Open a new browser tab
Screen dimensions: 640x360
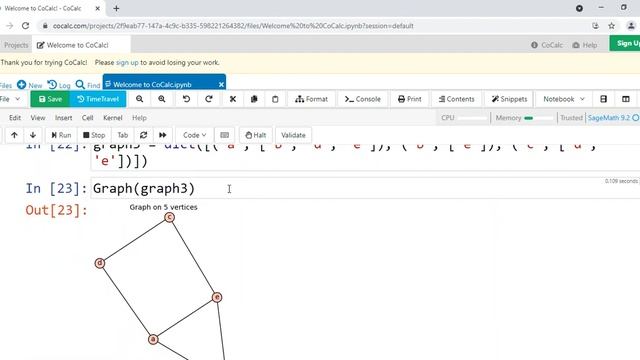(x=116, y=8)
